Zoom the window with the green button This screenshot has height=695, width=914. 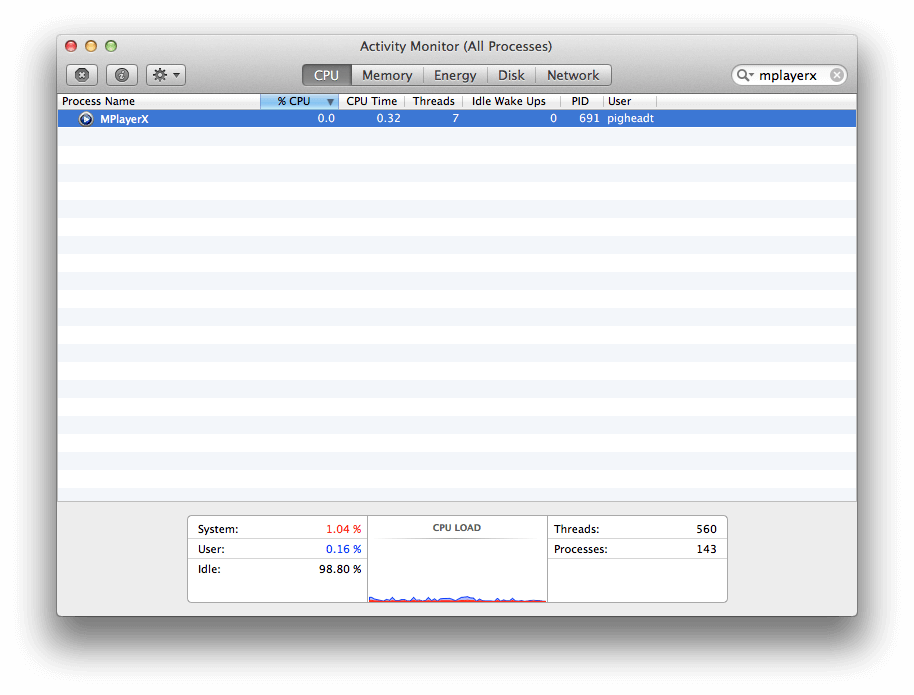pyautogui.click(x=111, y=46)
